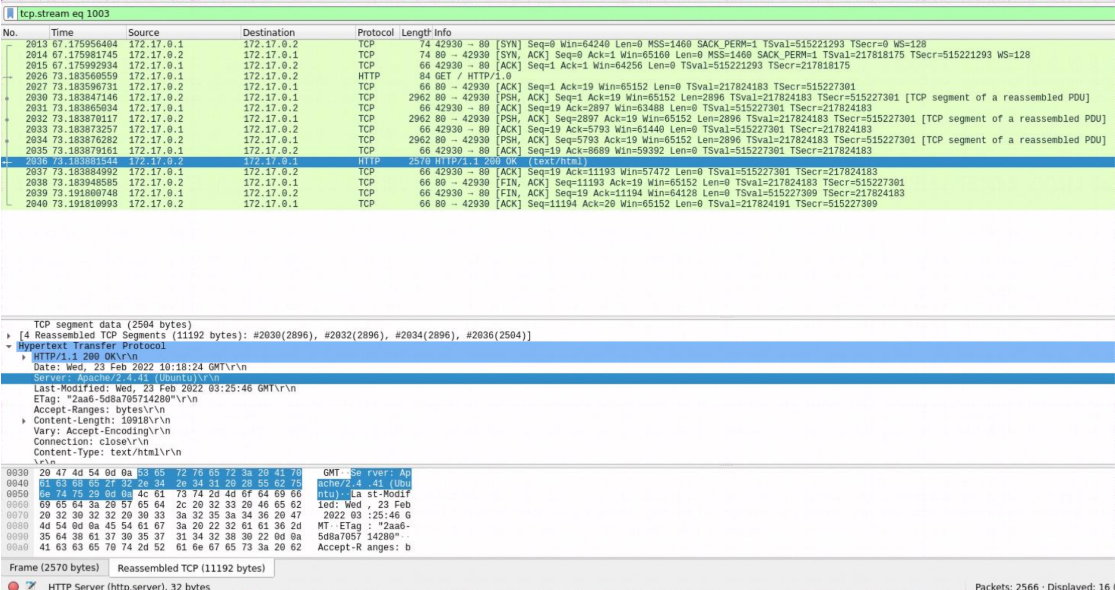The image size is (1115, 590).
Task: Select packet 2013 with SYN flag
Action: point(400,45)
